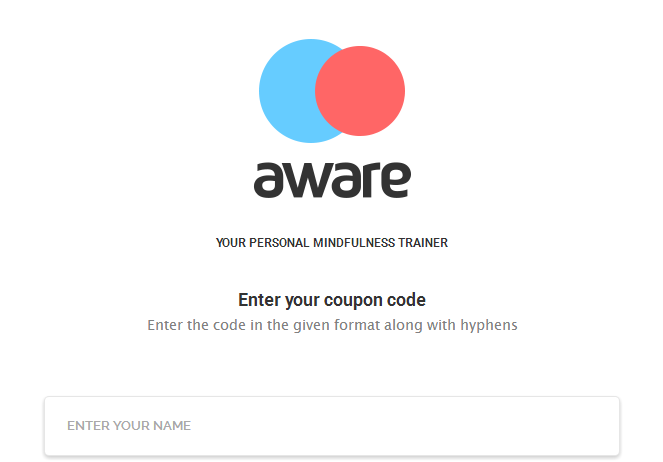Image resolution: width=663 pixels, height=462 pixels.
Task: Click the word 'format' in the instructions
Action: click(357, 325)
